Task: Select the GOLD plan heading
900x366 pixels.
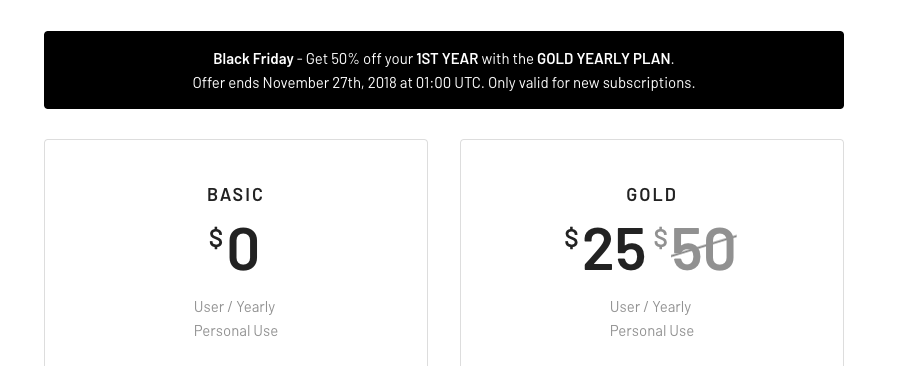Action: 651,195
